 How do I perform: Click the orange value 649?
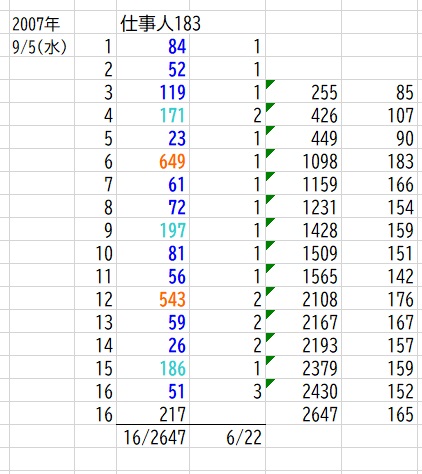172,162
